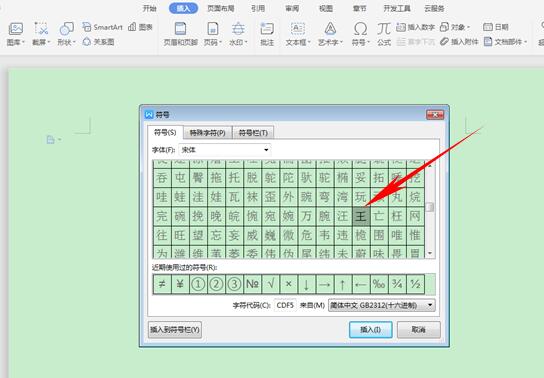Pick the ① recent symbol
The image size is (544, 378).
click(x=198, y=284)
